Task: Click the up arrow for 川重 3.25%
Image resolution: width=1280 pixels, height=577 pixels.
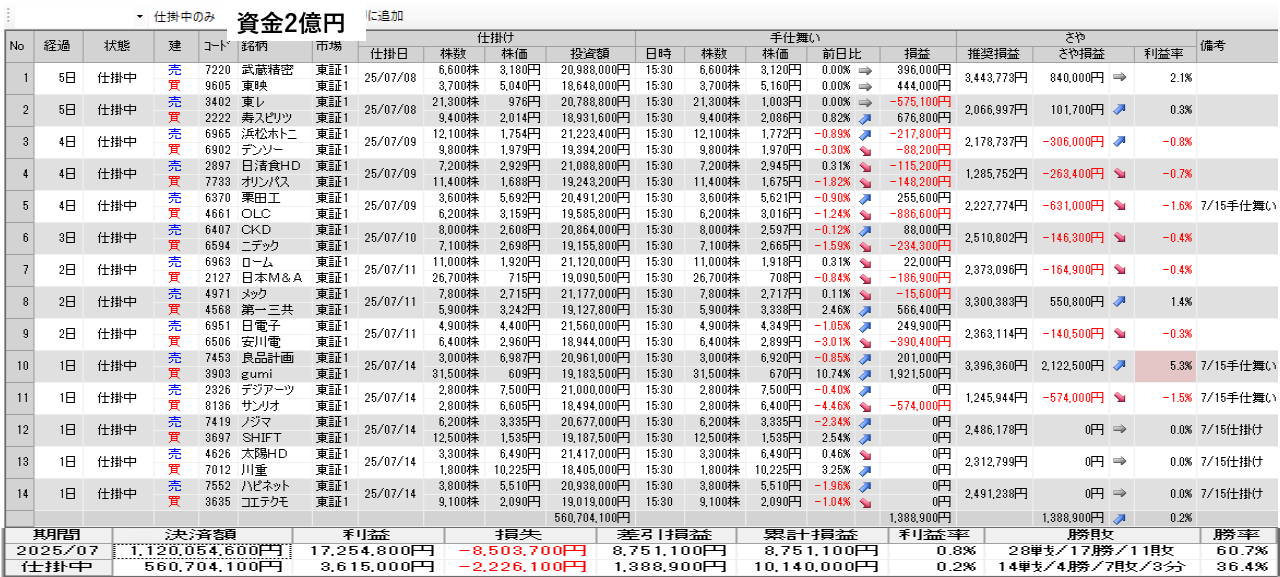Action: click(x=865, y=470)
